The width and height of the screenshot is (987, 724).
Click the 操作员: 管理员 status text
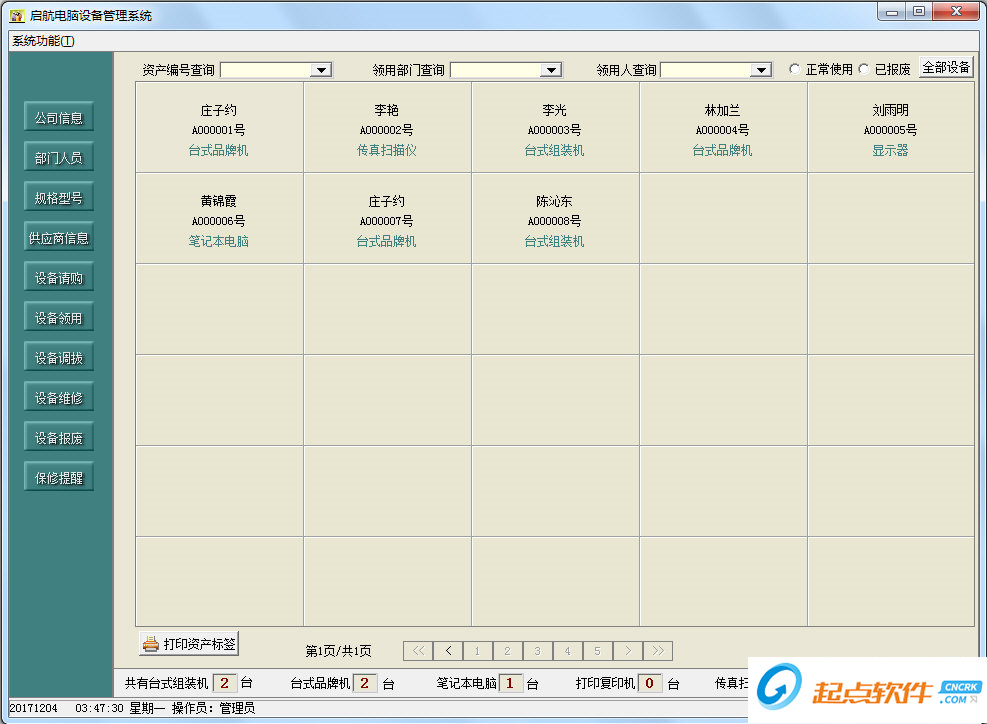click(213, 708)
